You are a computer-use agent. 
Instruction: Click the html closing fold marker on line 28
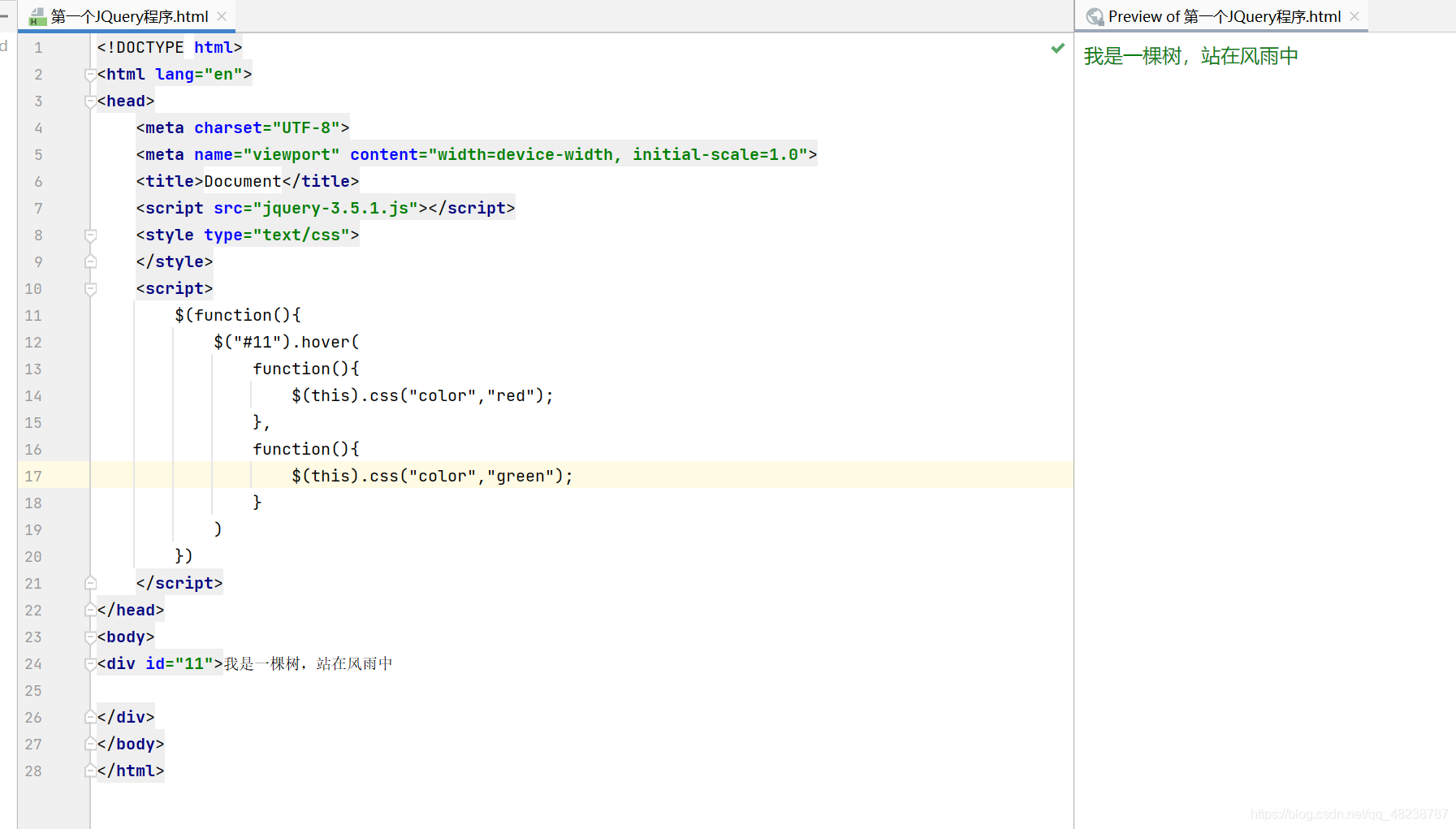(91, 771)
